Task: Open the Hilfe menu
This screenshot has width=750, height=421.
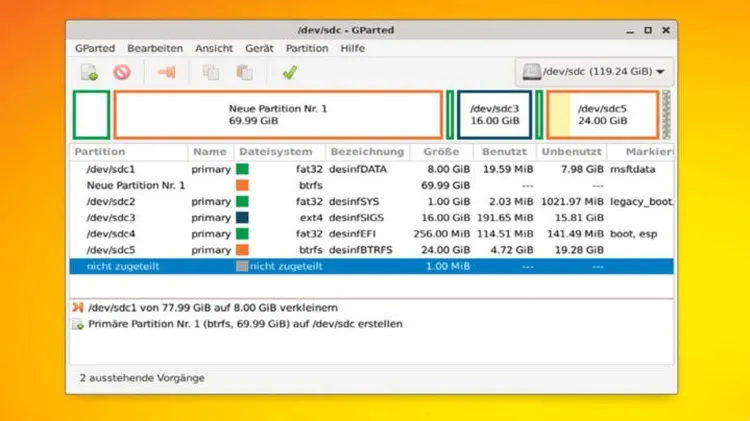Action: coord(353,48)
